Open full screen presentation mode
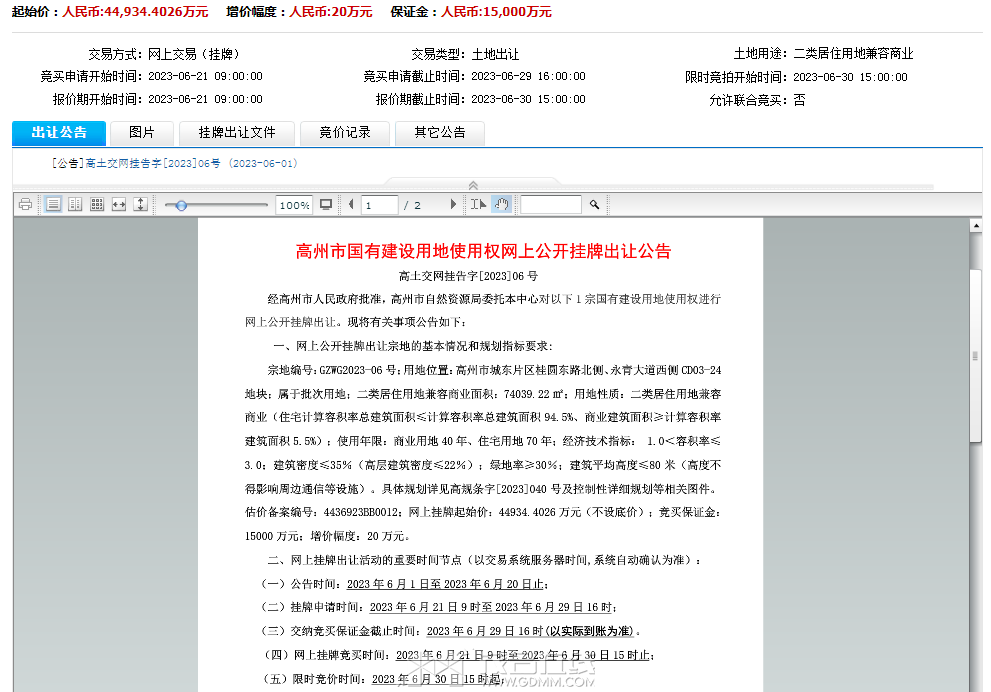Screen dimensions: 991x692 (x=326, y=204)
